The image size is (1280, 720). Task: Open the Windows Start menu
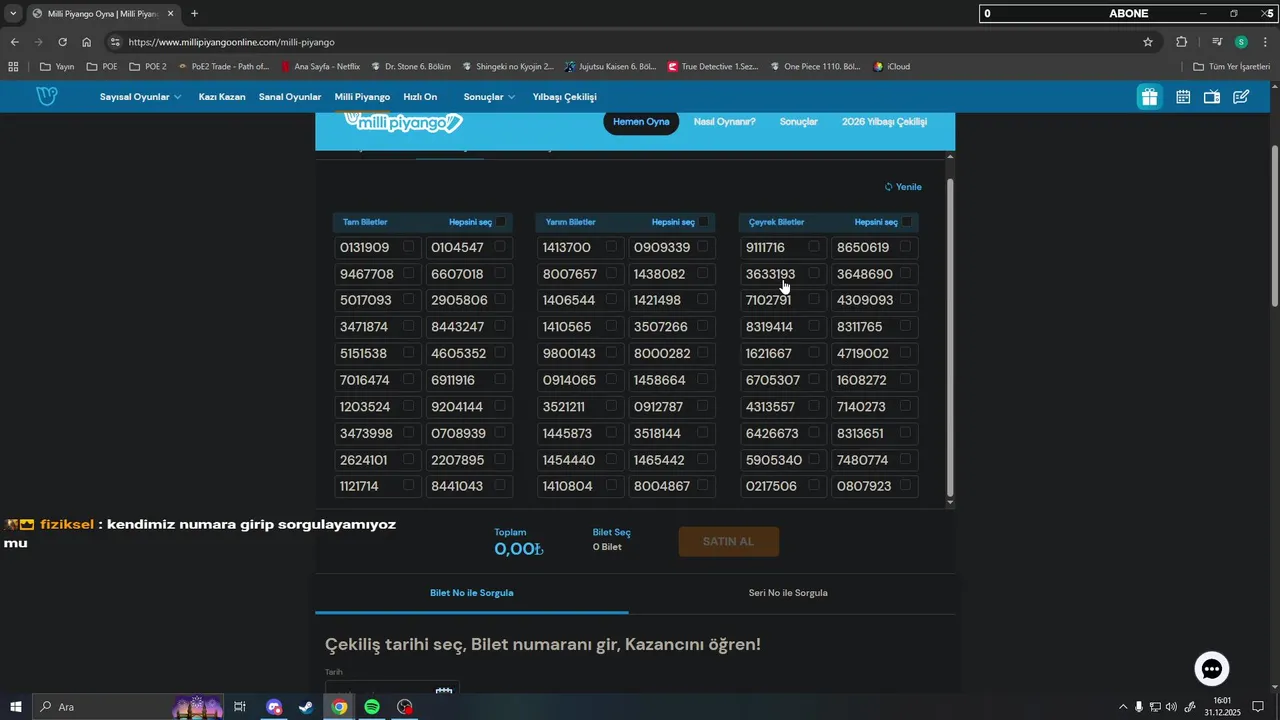click(16, 707)
